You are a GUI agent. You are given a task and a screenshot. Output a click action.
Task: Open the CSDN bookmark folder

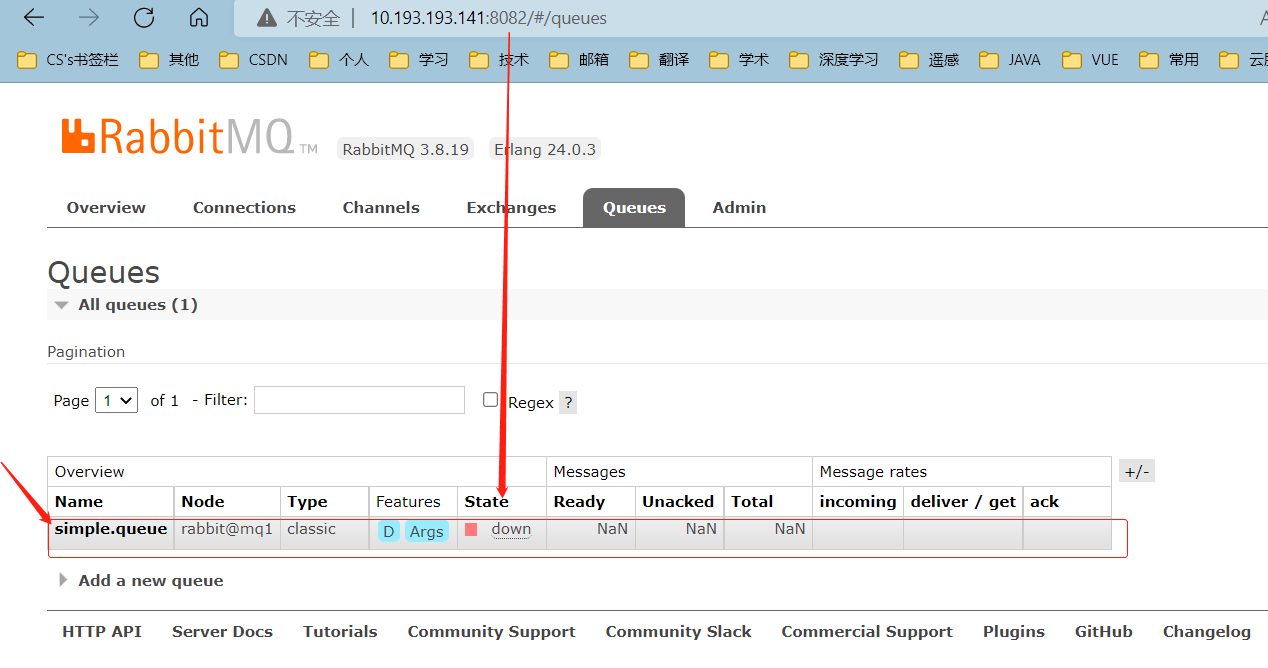tap(254, 60)
